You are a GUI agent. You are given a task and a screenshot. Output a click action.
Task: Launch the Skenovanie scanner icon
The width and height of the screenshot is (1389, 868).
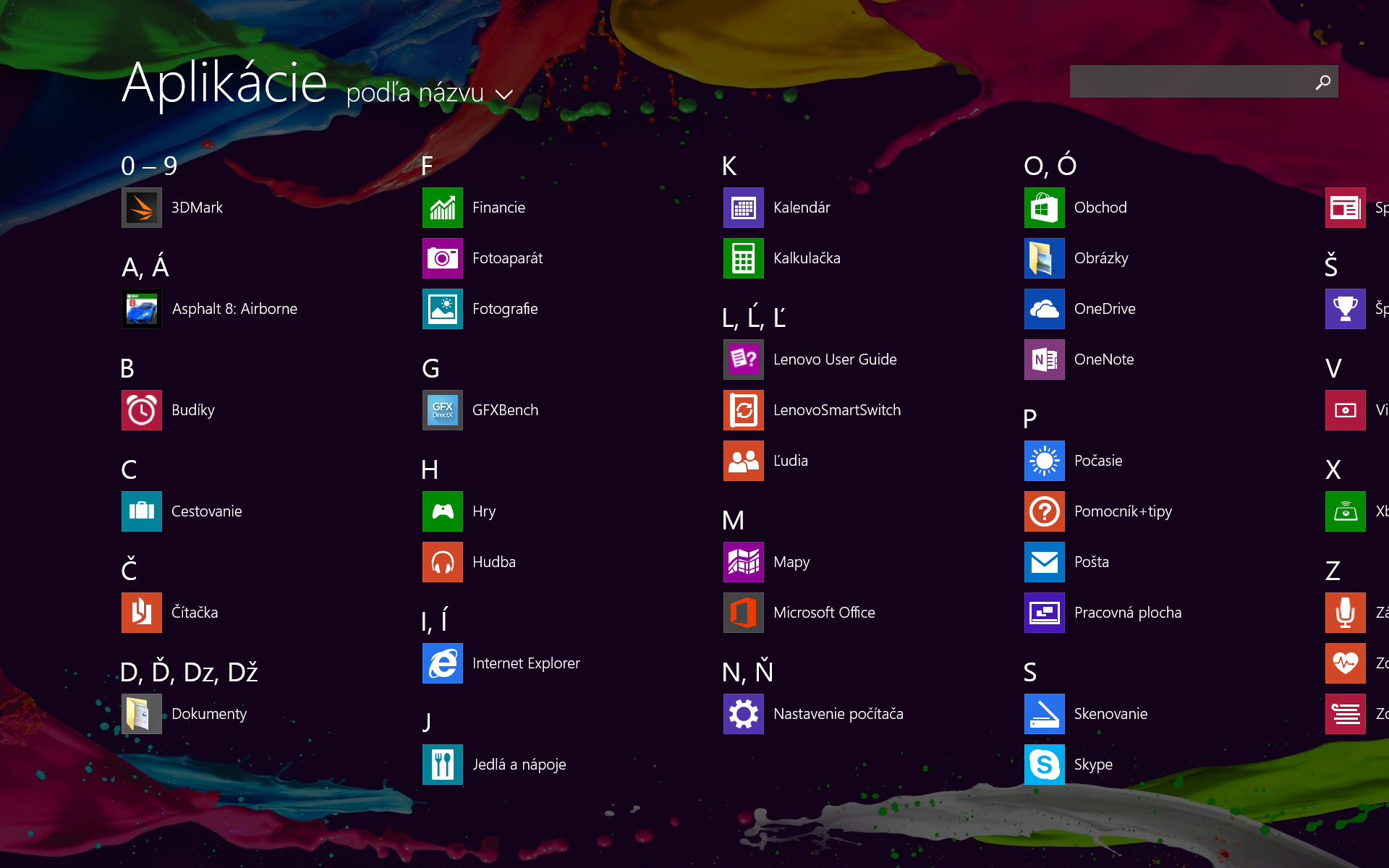pos(1045,714)
